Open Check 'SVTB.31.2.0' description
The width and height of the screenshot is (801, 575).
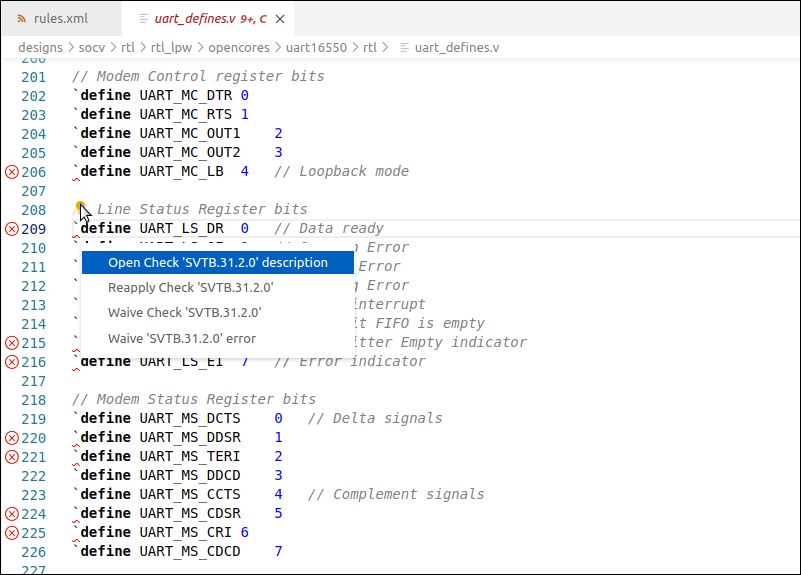tap(218, 262)
